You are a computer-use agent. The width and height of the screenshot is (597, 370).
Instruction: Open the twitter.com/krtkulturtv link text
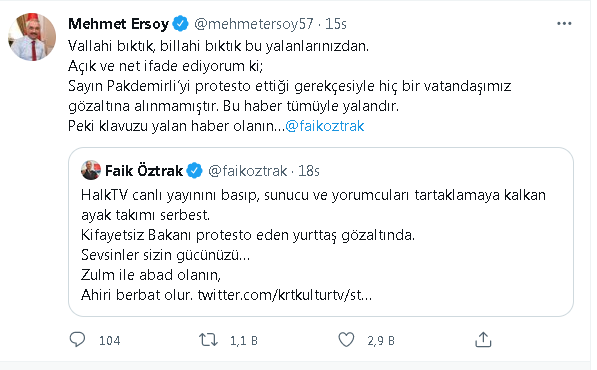coord(284,295)
